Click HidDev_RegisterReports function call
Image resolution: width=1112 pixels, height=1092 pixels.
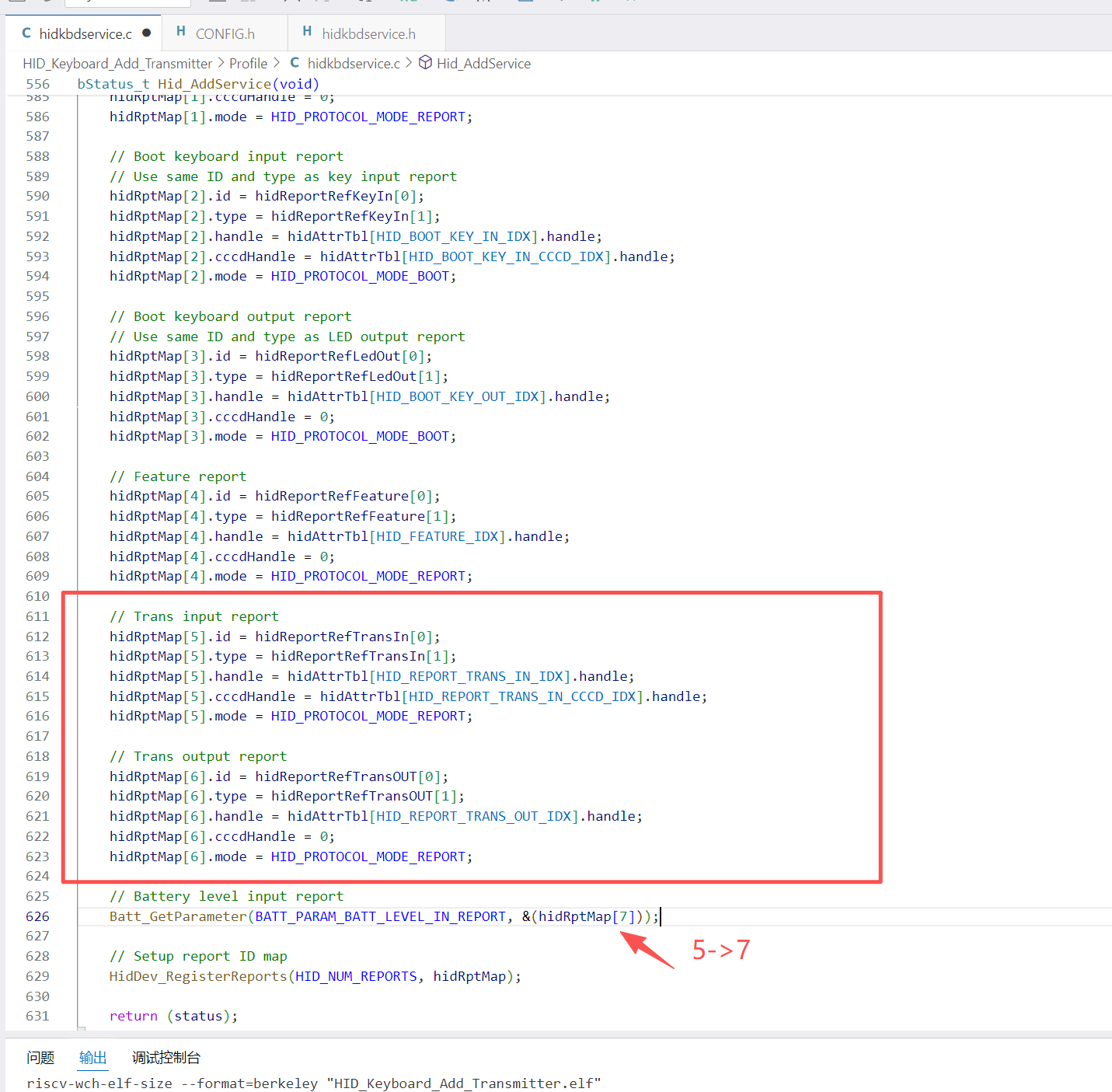tap(198, 976)
